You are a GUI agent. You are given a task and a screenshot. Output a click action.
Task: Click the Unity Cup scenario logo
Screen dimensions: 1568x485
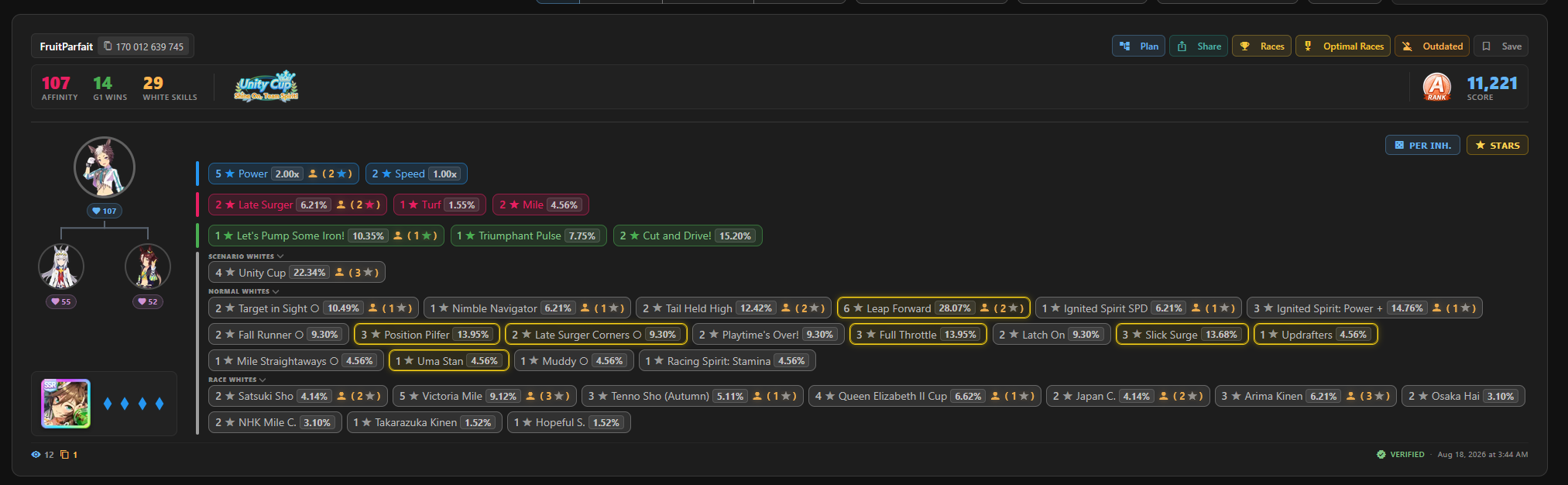[x=266, y=86]
